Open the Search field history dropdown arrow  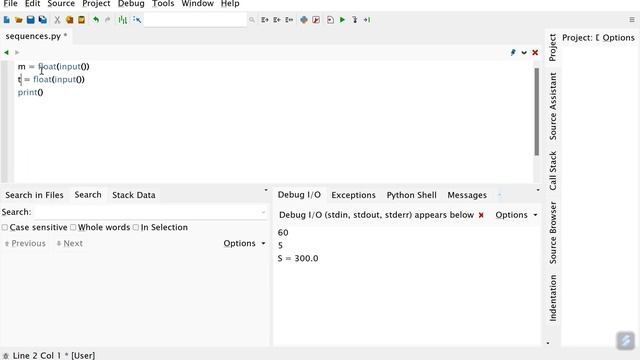[263, 212]
